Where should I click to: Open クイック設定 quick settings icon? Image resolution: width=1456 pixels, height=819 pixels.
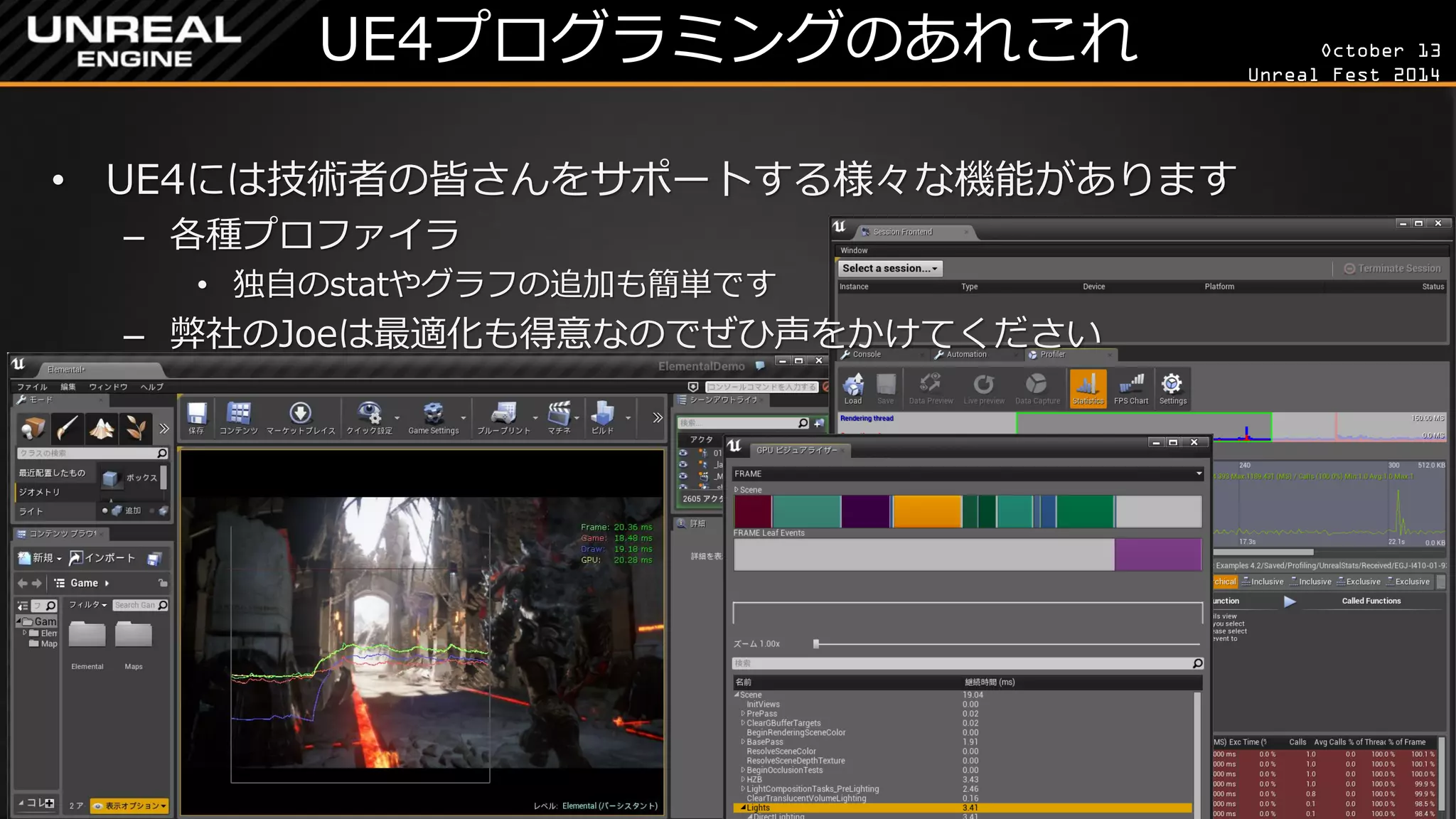click(x=369, y=418)
